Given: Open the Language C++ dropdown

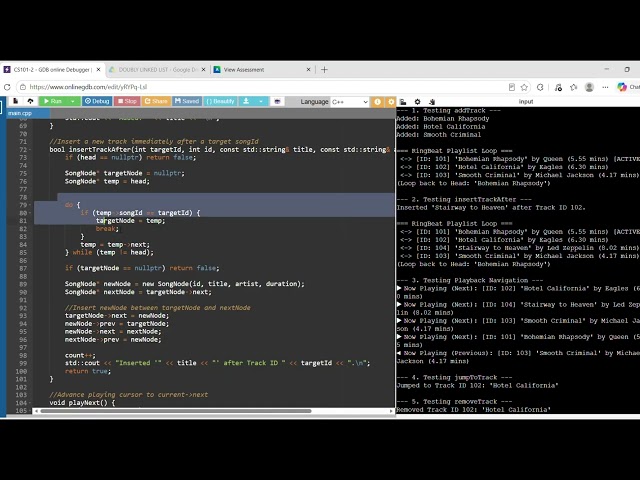Looking at the screenshot, I should click(350, 102).
